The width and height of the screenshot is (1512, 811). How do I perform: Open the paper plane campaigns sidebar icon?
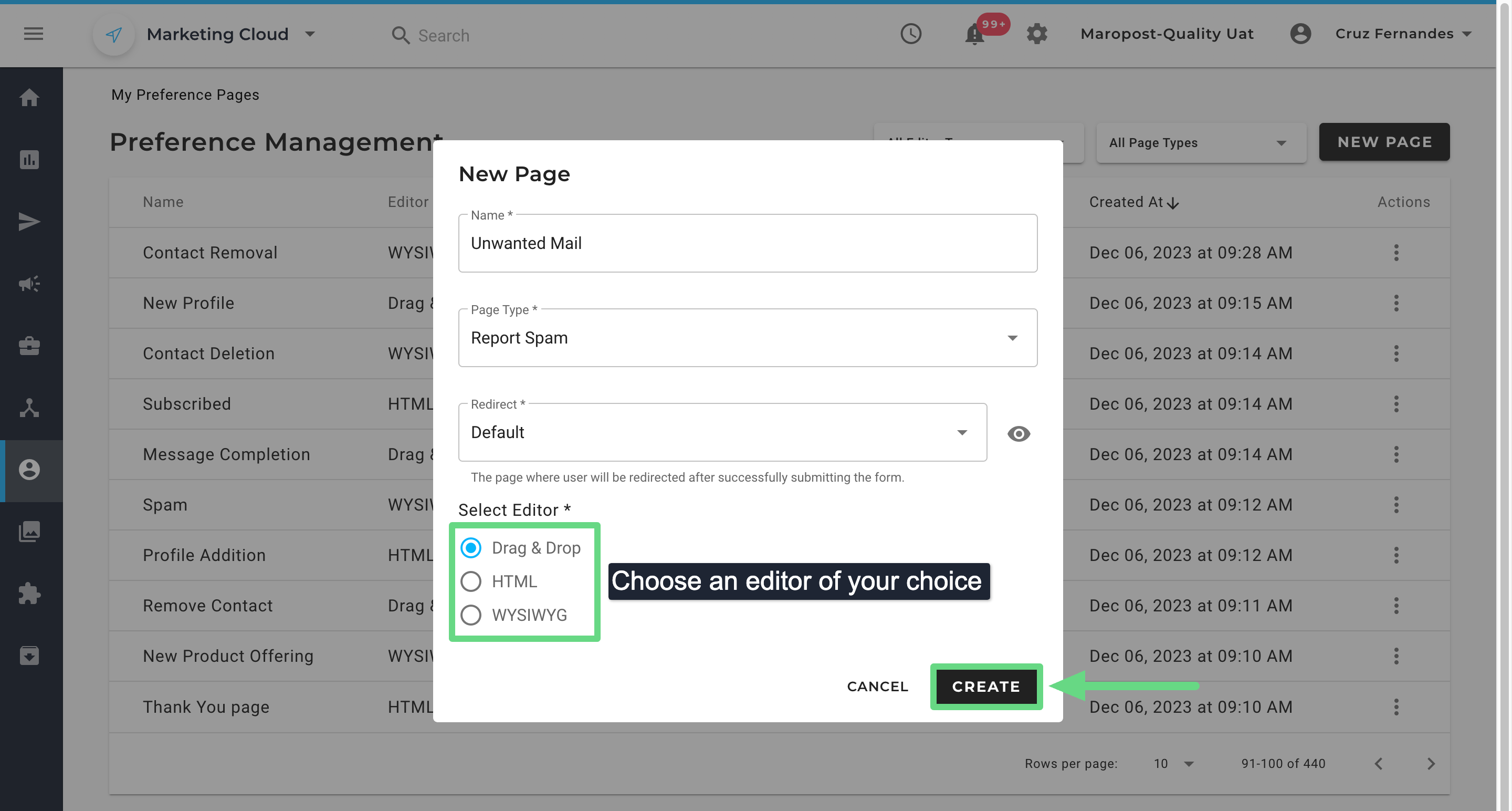pyautogui.click(x=29, y=222)
